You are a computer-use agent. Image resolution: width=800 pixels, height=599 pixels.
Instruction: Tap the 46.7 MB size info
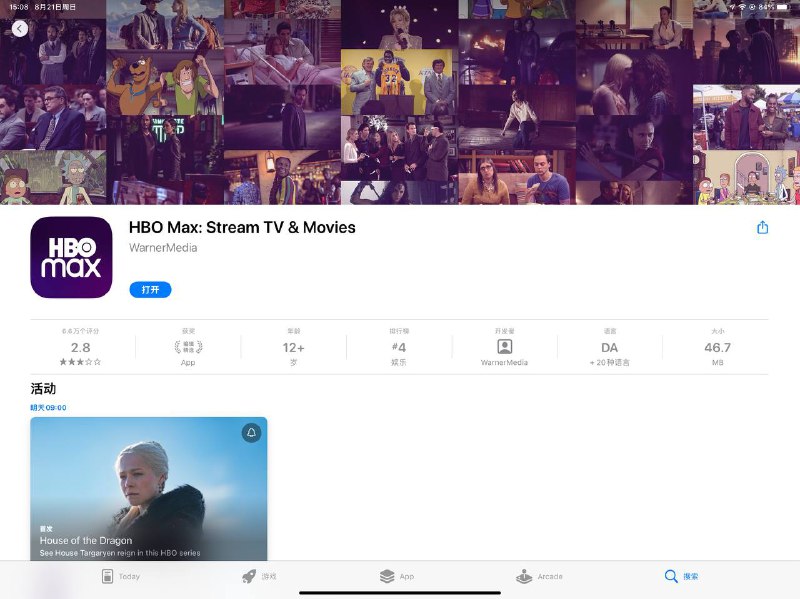(717, 347)
